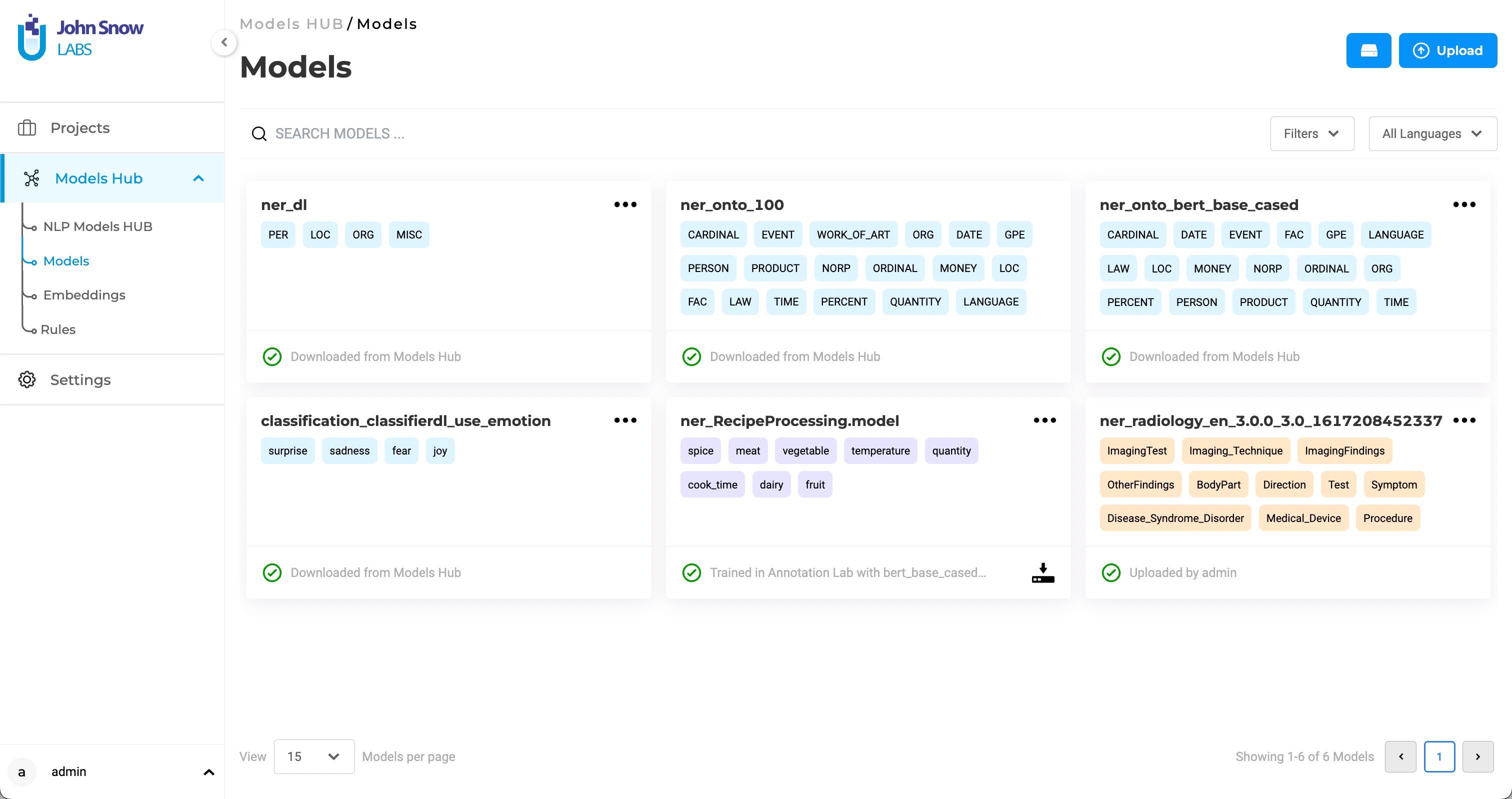Click the Settings gear icon

(27, 380)
